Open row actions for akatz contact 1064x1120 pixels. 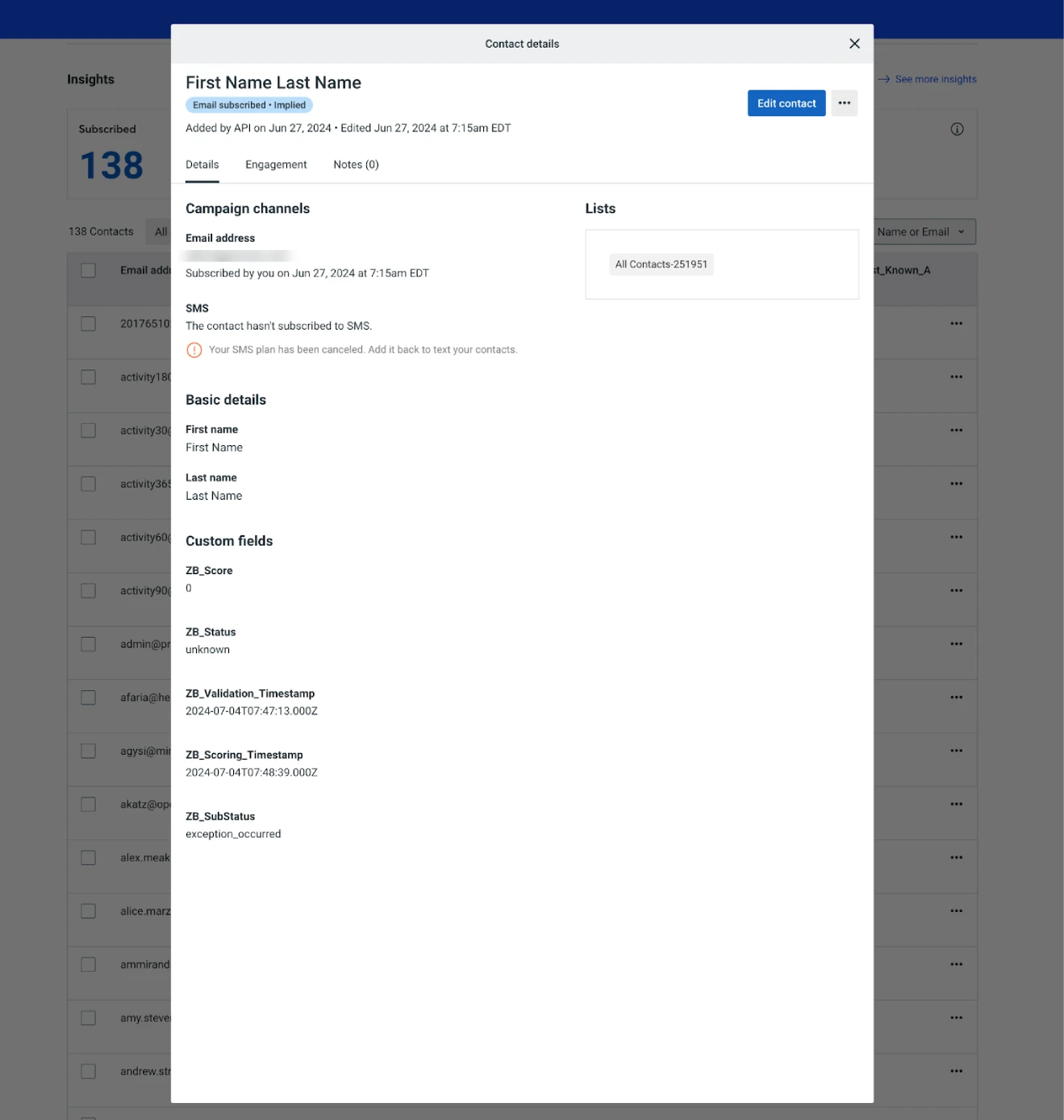956,803
